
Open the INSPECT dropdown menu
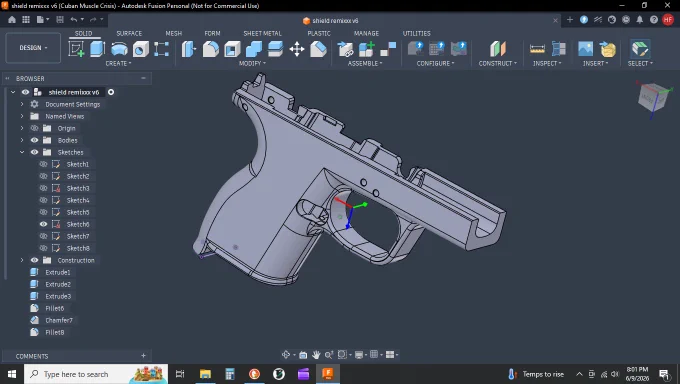point(547,63)
